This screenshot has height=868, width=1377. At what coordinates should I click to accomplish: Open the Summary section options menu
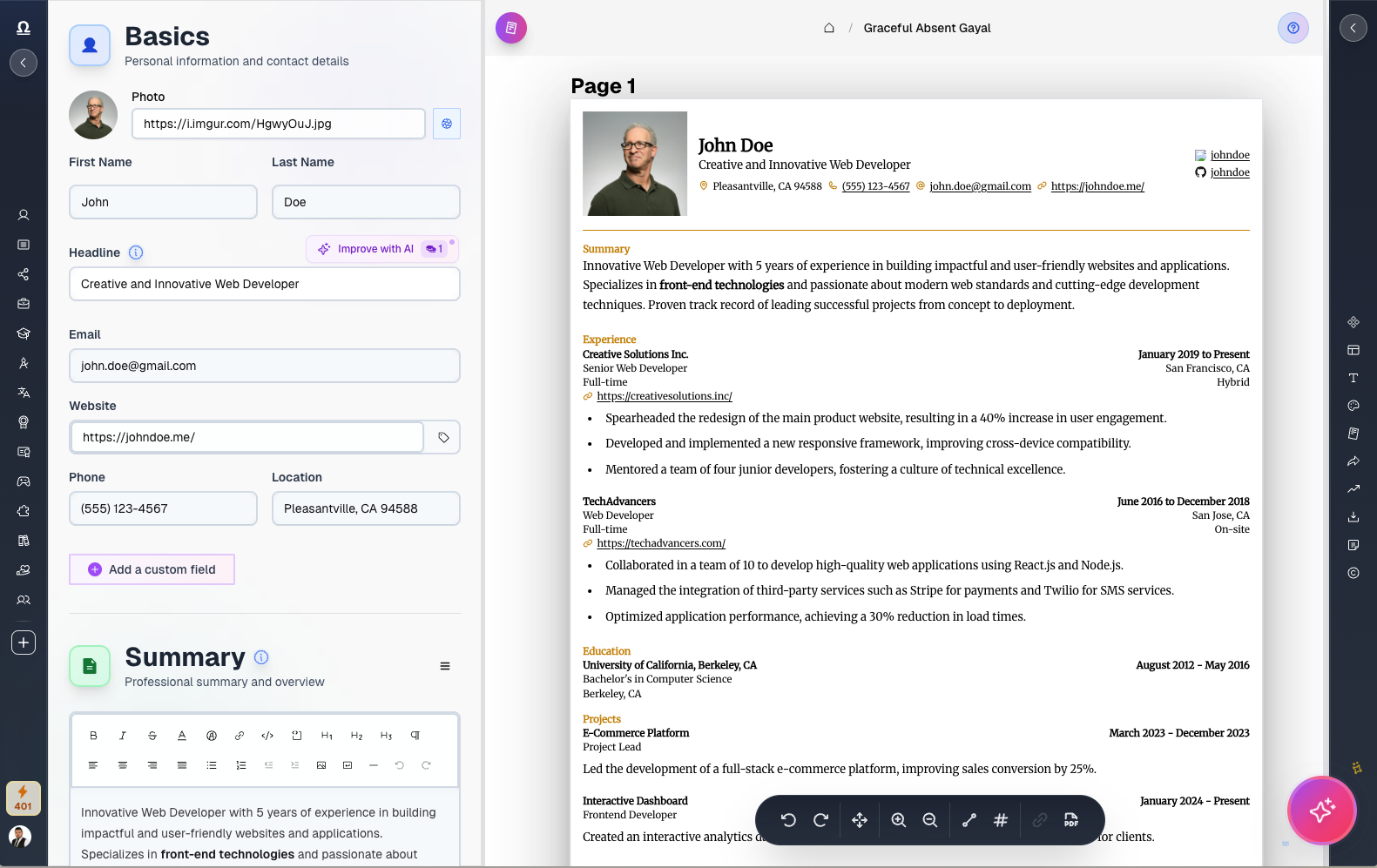445,666
